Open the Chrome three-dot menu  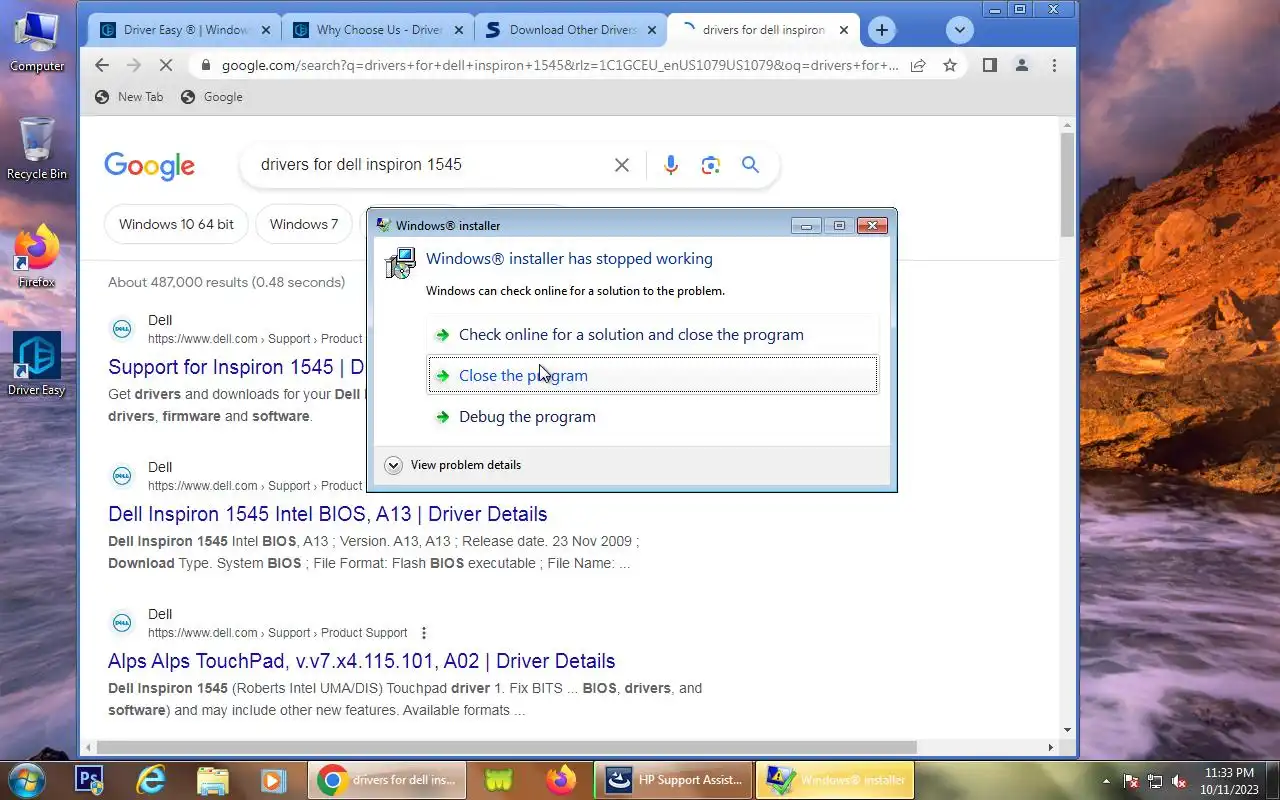[1054, 65]
